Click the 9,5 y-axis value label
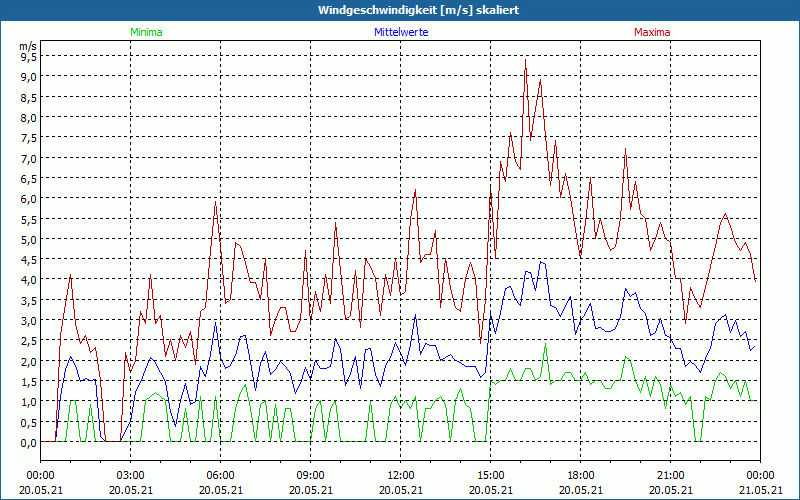The height and width of the screenshot is (500, 800). 28,56
